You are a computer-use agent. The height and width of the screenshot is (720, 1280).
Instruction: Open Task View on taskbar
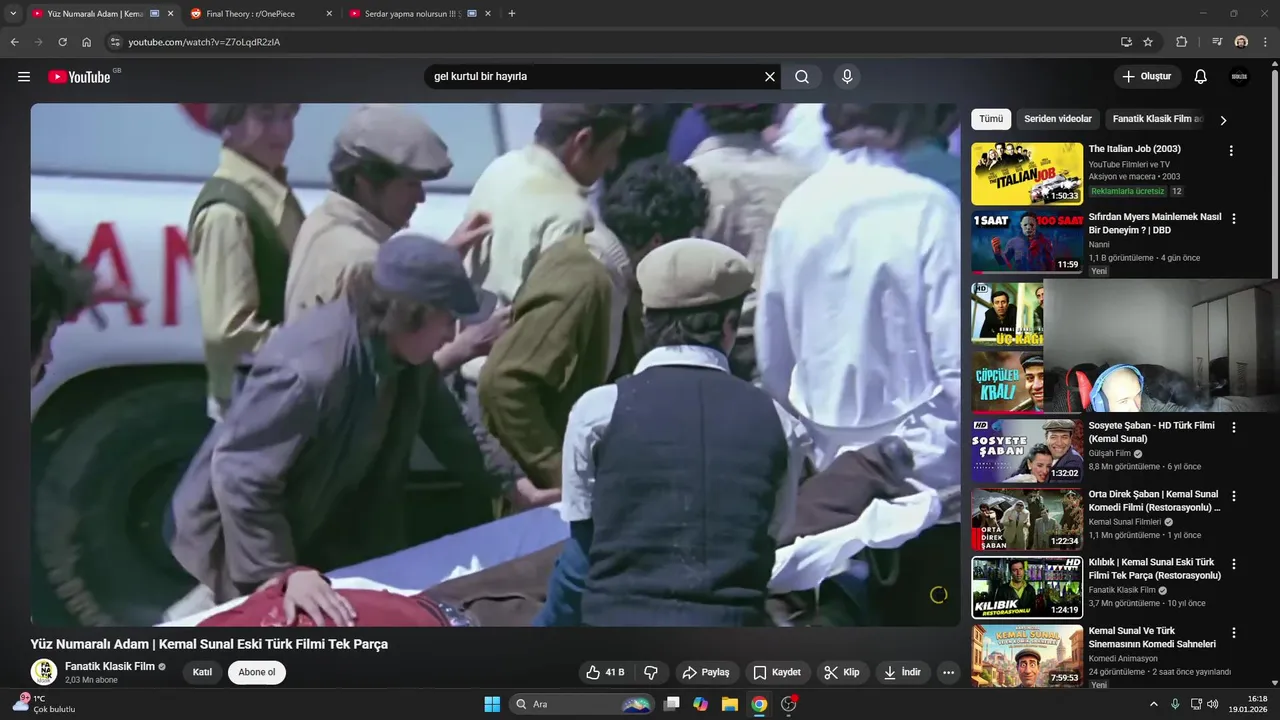point(672,704)
